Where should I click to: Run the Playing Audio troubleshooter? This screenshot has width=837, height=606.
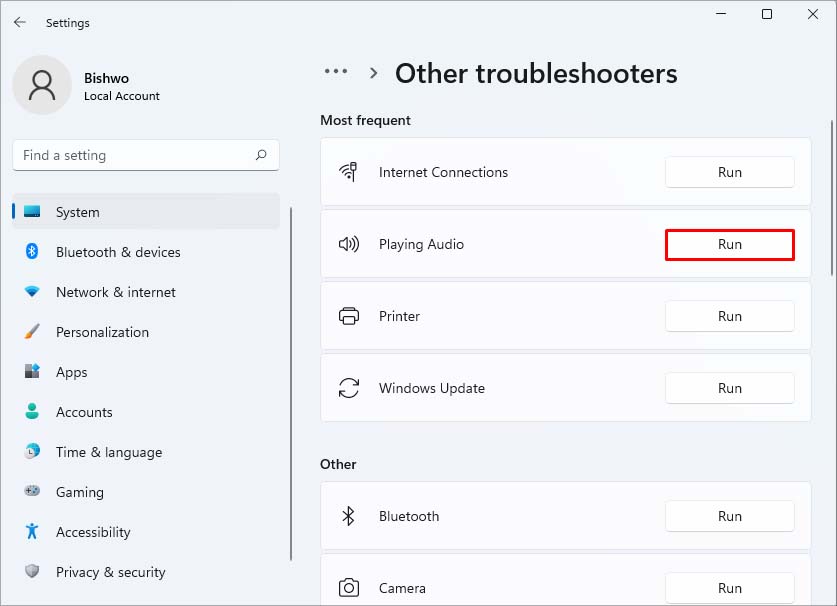[x=730, y=245]
